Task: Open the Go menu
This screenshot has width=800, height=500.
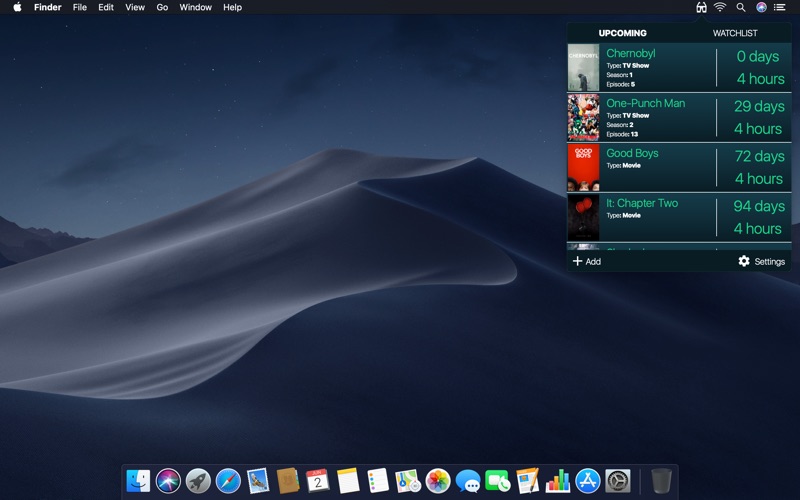Action: tap(162, 7)
